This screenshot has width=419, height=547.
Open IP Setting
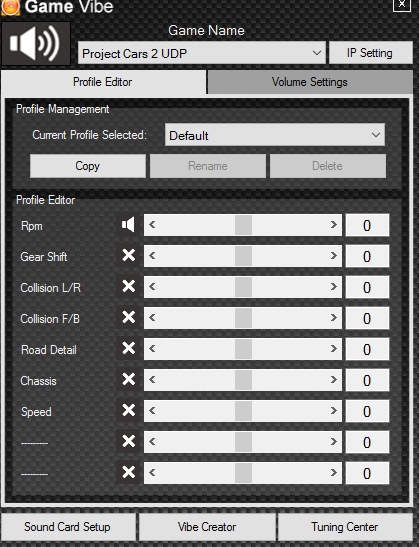tap(370, 53)
